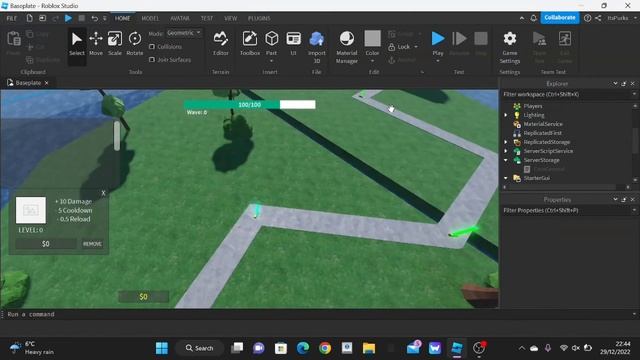Switch to the PLUGINS tab
This screenshot has height=360, width=640.
tap(259, 18)
